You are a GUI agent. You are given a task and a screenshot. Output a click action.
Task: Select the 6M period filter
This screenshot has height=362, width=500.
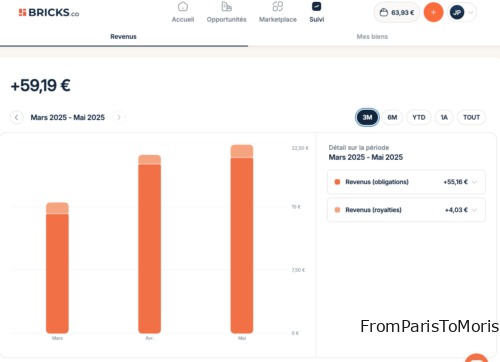coord(392,117)
